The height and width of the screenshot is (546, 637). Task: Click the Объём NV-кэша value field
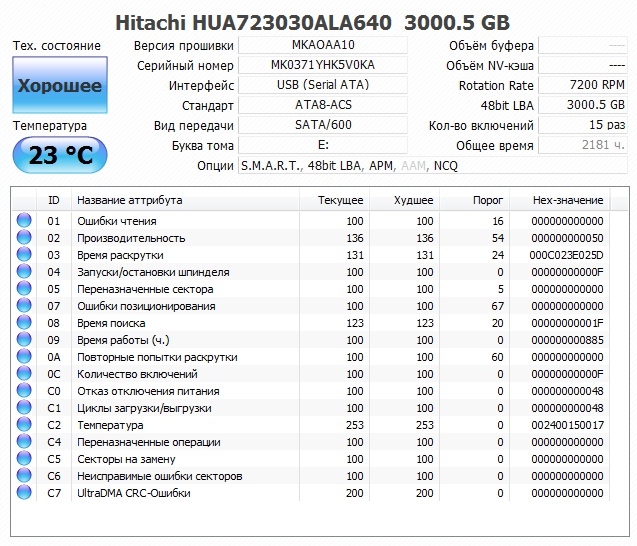[583, 65]
